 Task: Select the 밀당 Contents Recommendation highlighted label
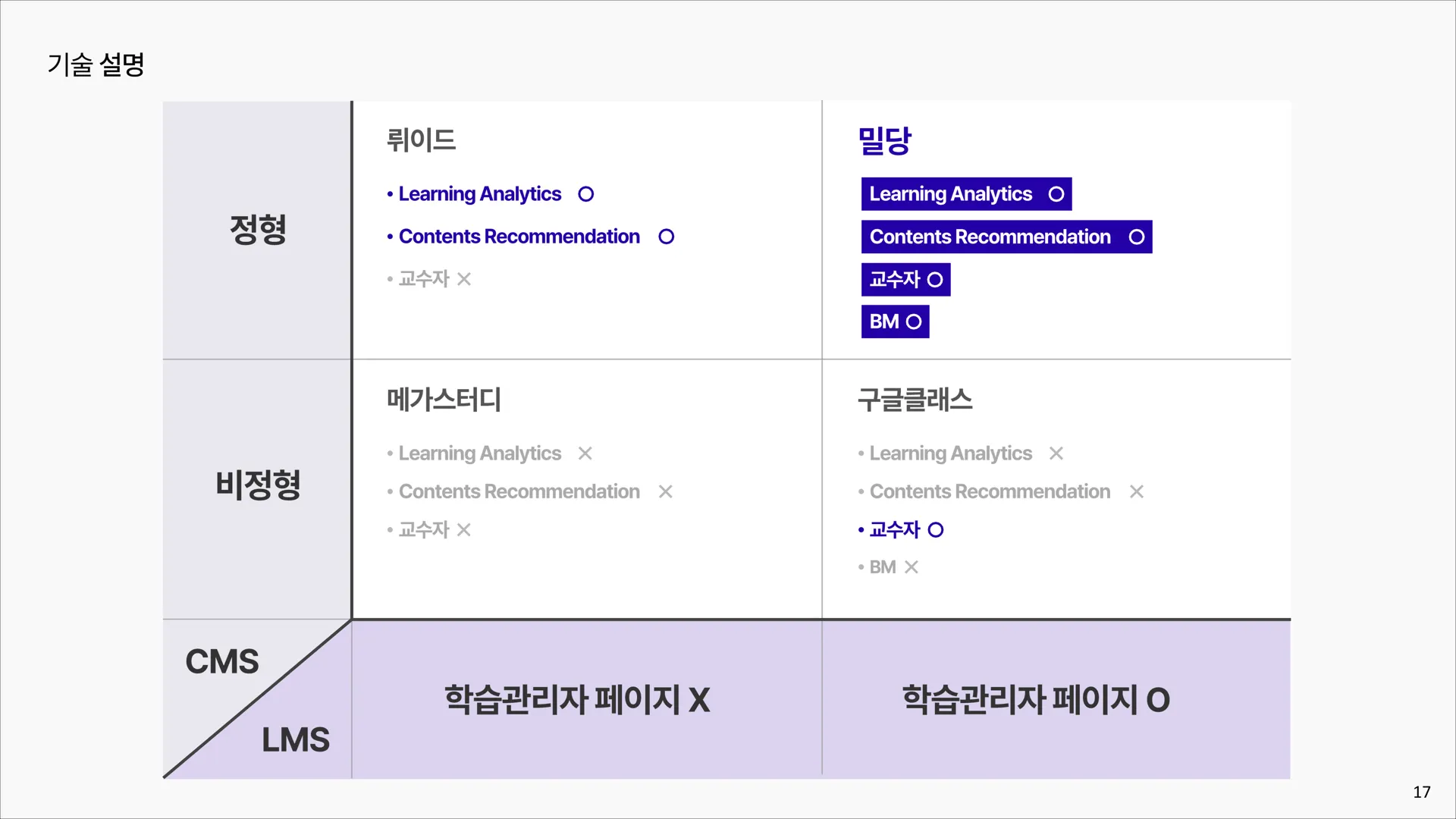point(1006,237)
